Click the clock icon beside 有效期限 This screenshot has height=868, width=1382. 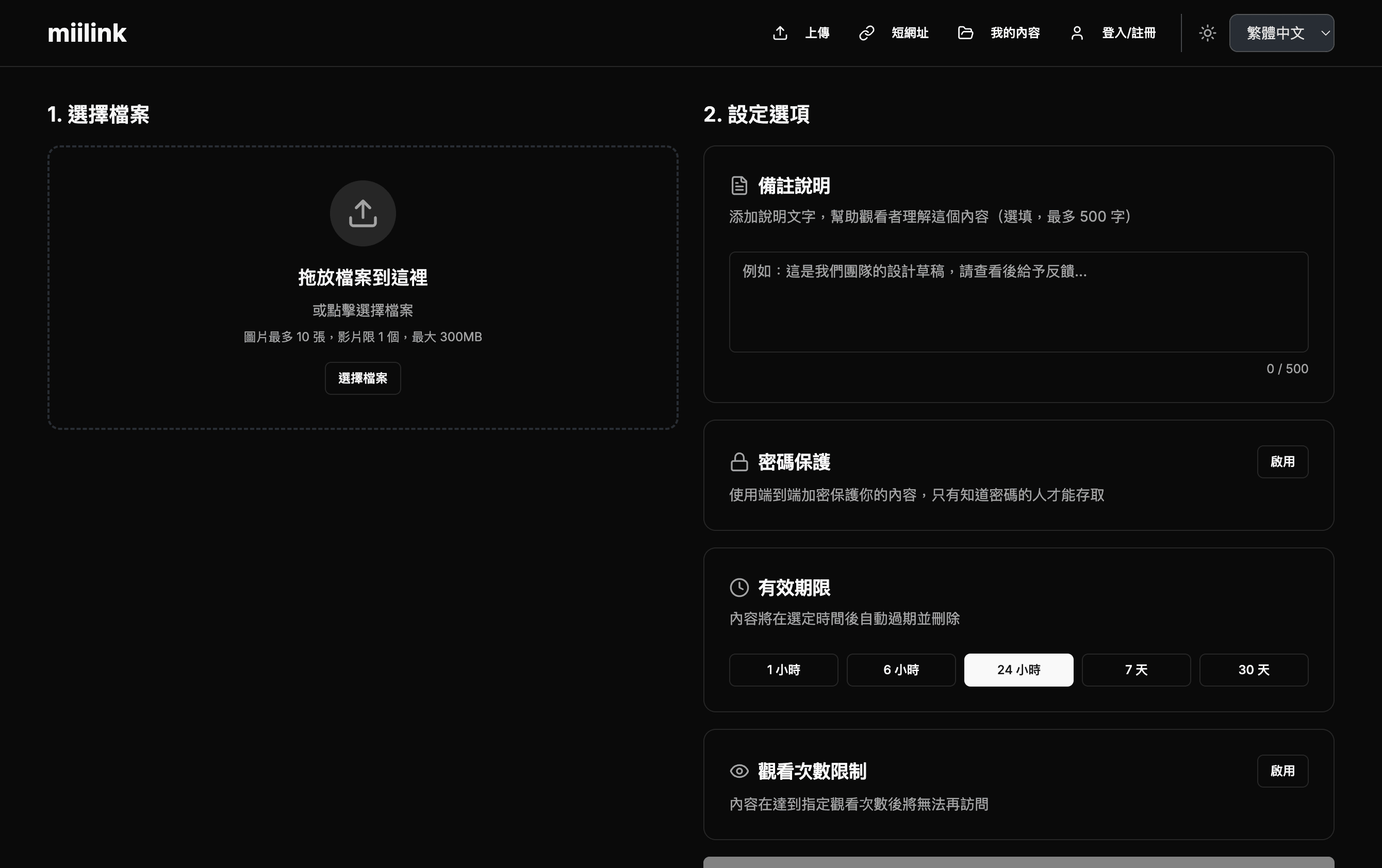739,588
